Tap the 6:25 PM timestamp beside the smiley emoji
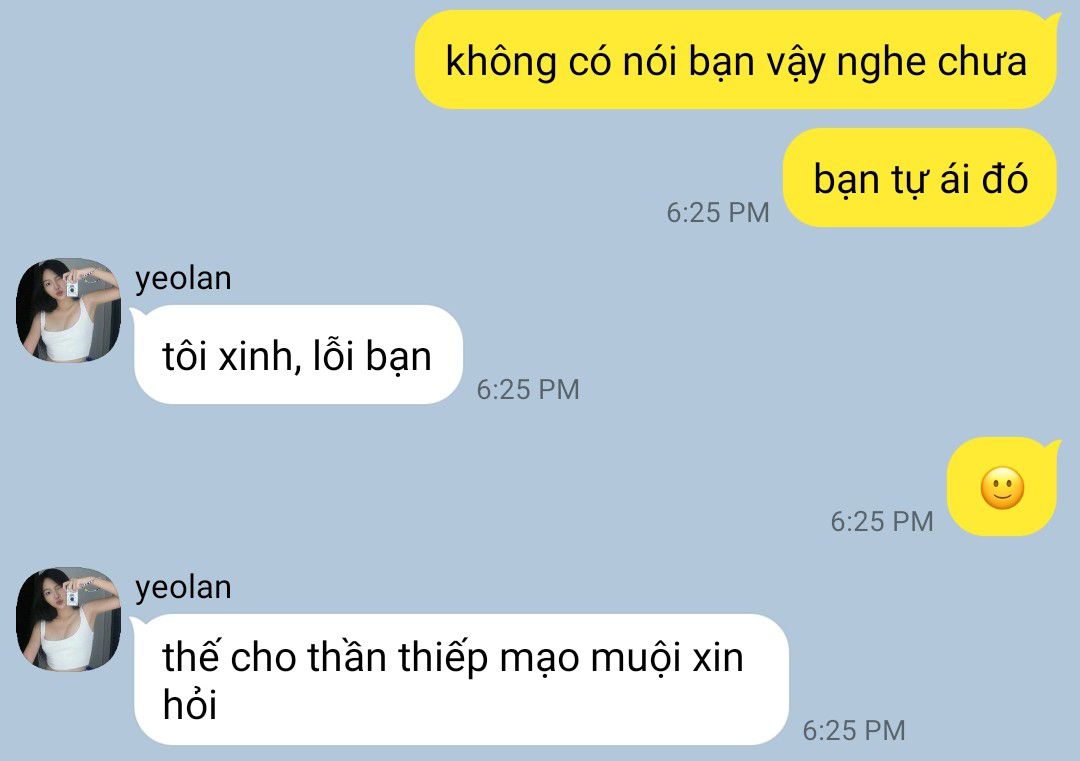 (882, 521)
